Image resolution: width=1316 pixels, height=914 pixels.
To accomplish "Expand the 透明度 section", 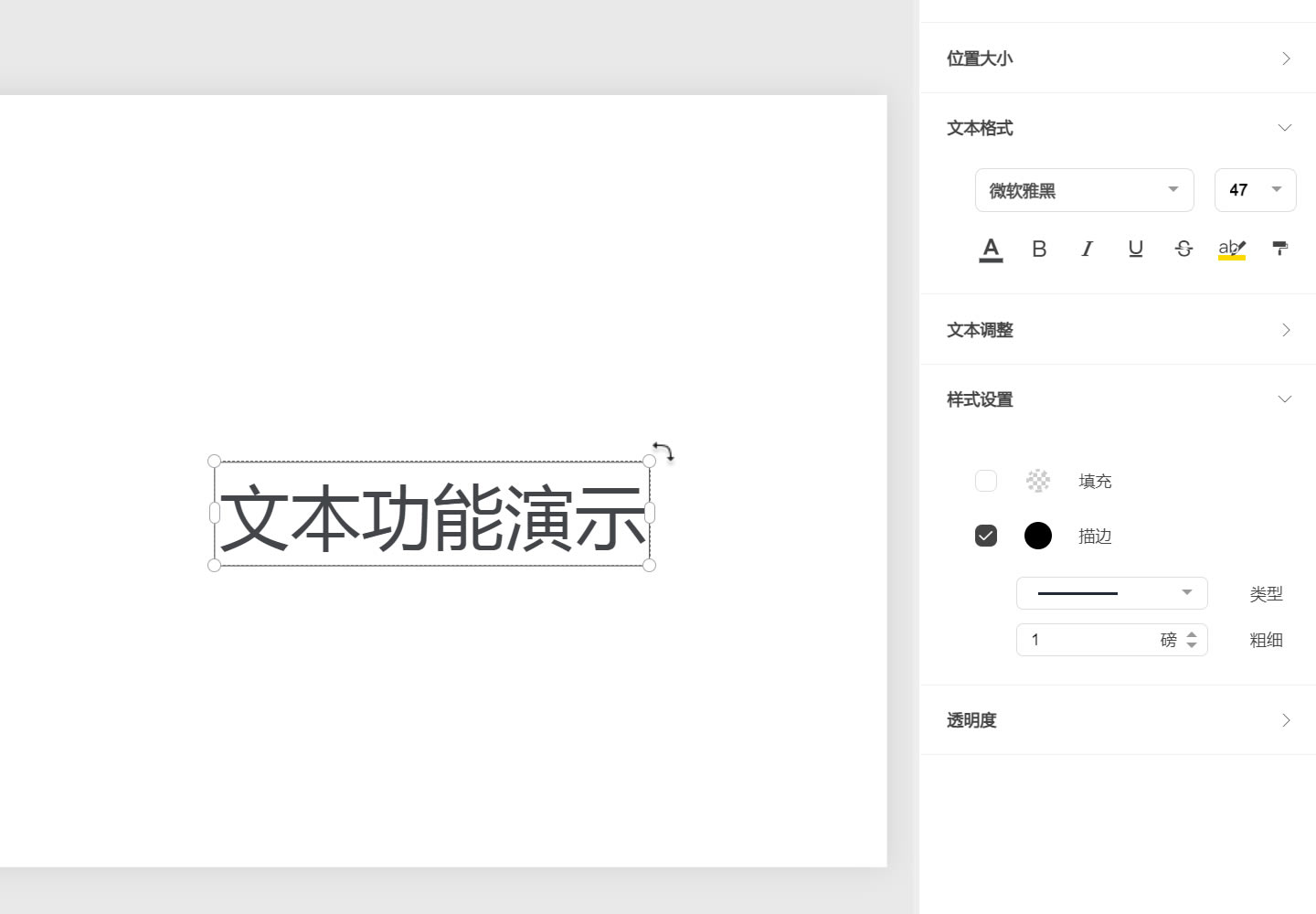I will tap(1118, 720).
